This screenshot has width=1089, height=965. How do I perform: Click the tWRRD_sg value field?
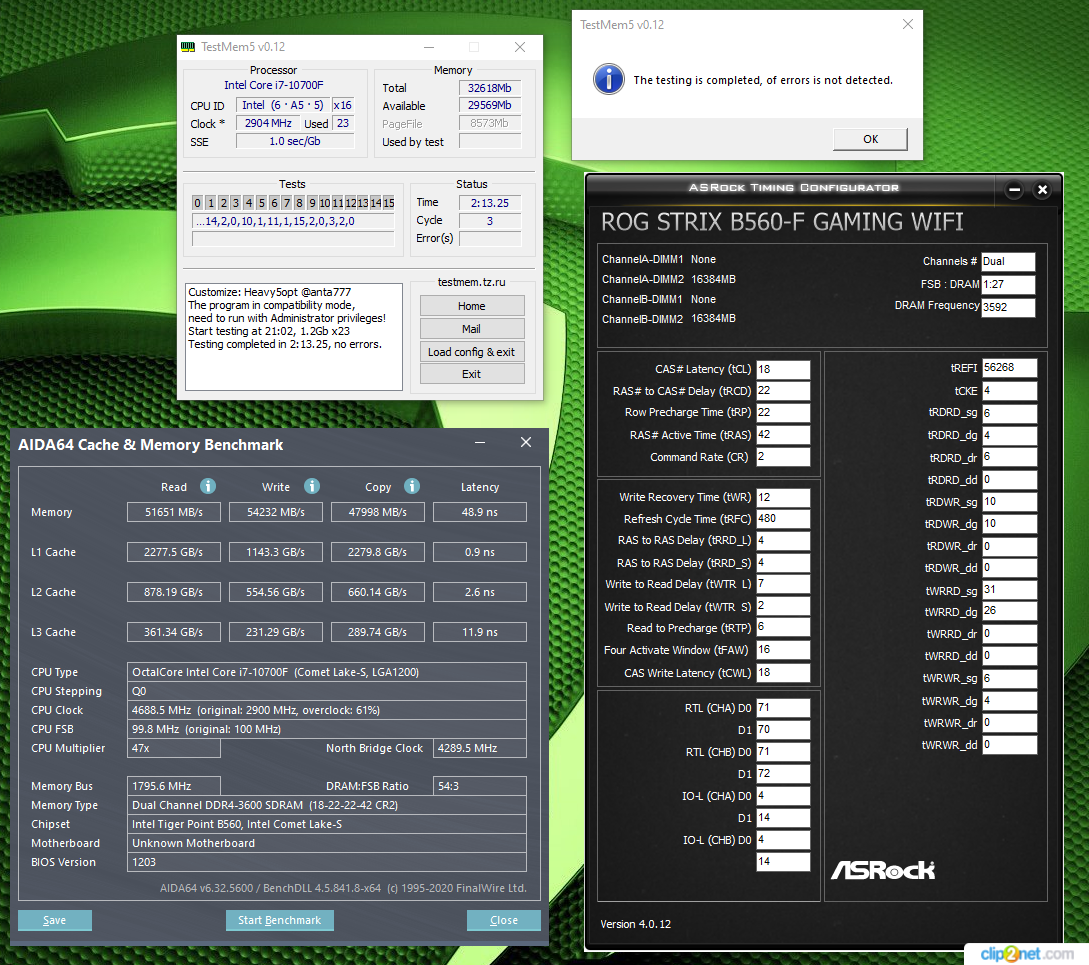click(1009, 590)
